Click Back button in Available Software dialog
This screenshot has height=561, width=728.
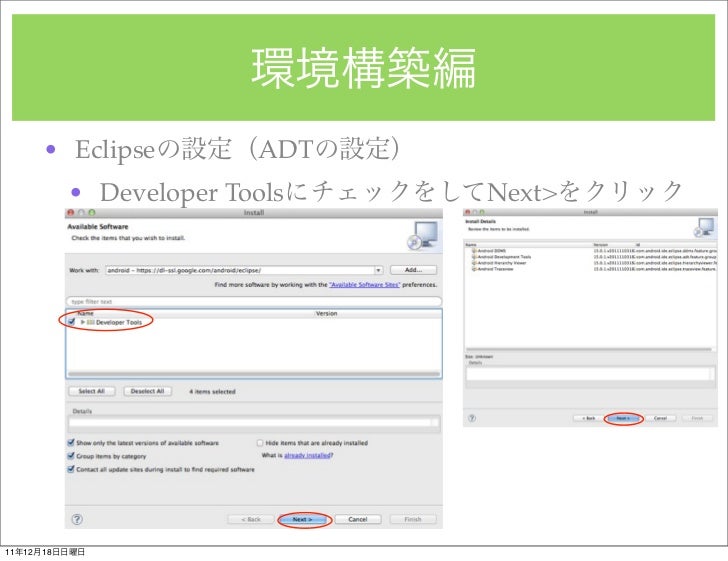tap(251, 519)
